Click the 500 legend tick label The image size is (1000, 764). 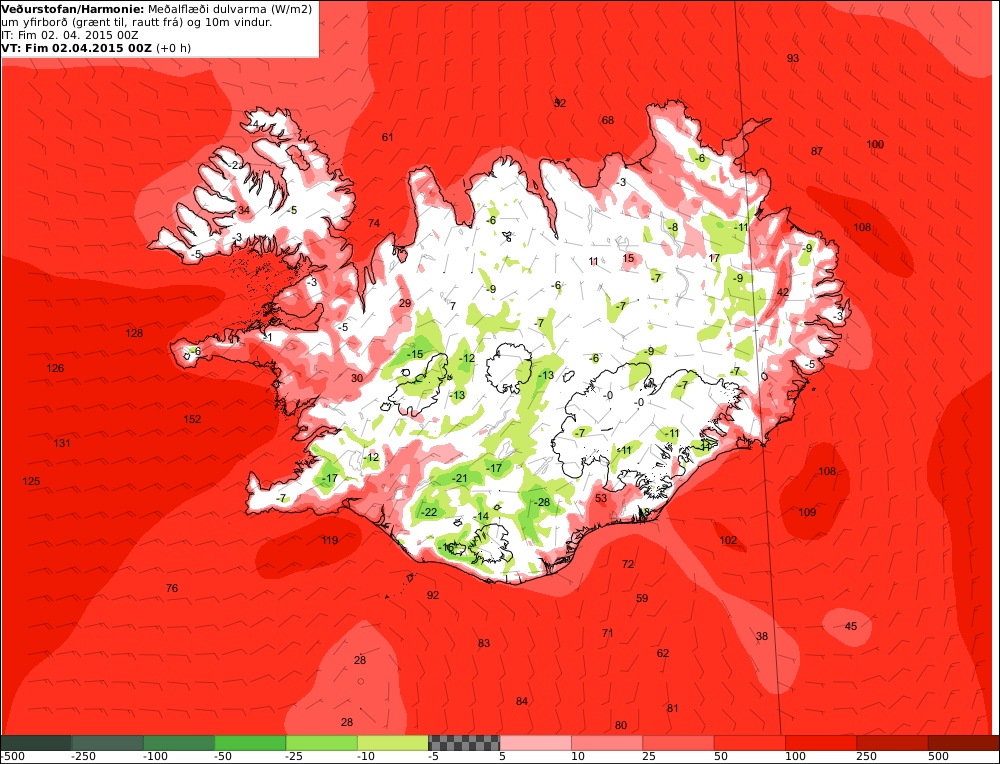point(938,756)
